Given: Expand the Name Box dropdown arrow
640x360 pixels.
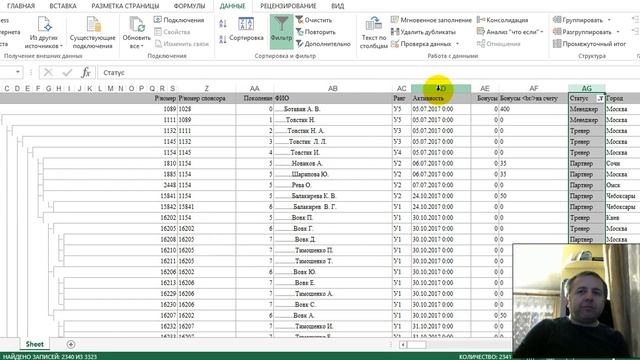Looking at the screenshot, I should (18, 72).
